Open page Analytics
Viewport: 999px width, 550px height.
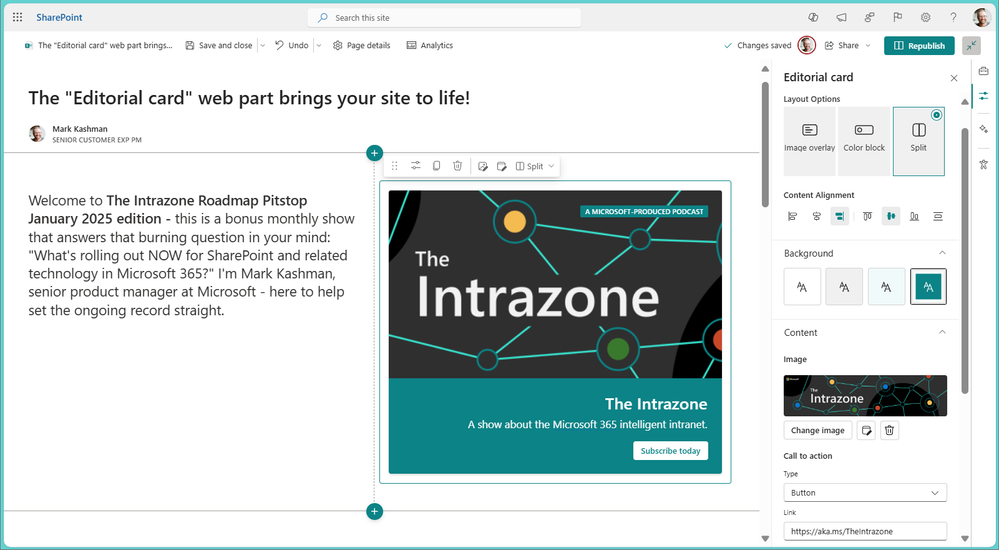tap(429, 45)
